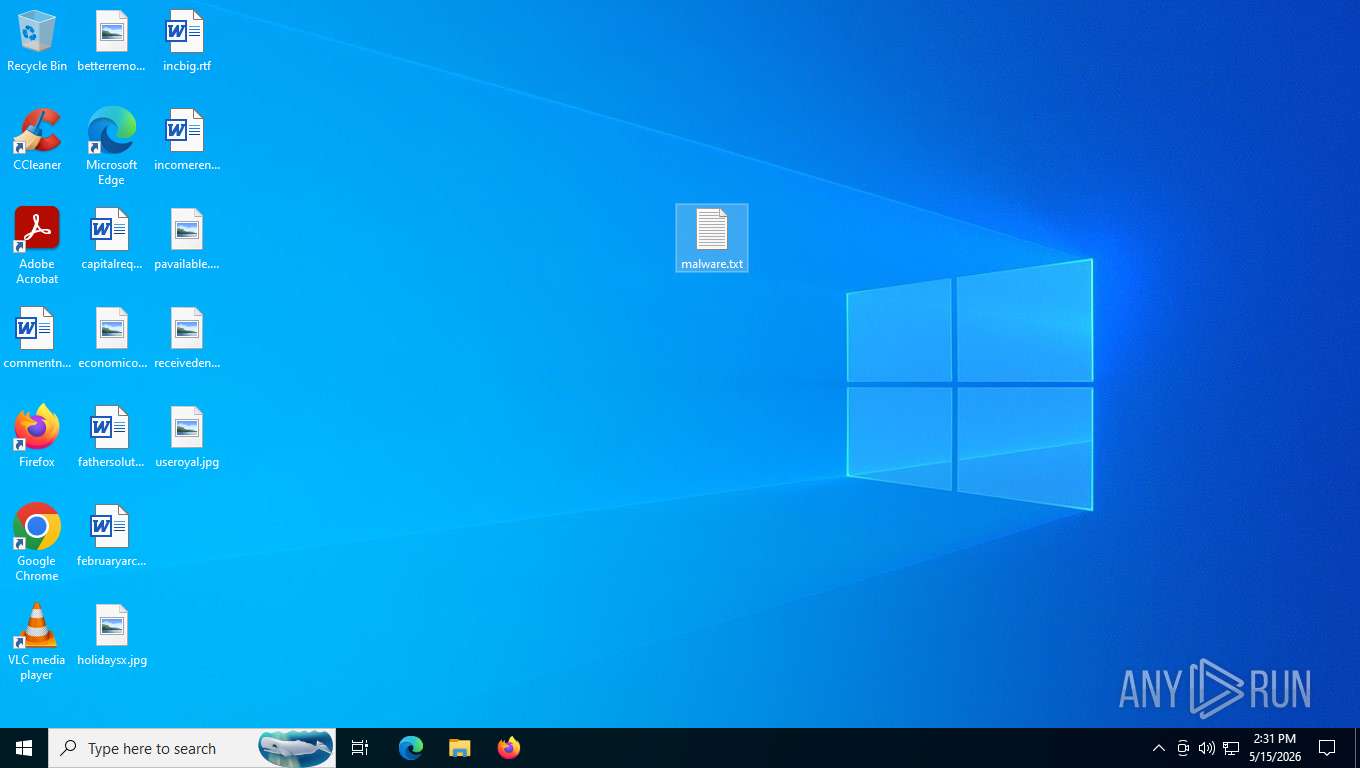Select the Recycle Bin desktop icon
This screenshot has width=1360, height=768.
[x=37, y=42]
